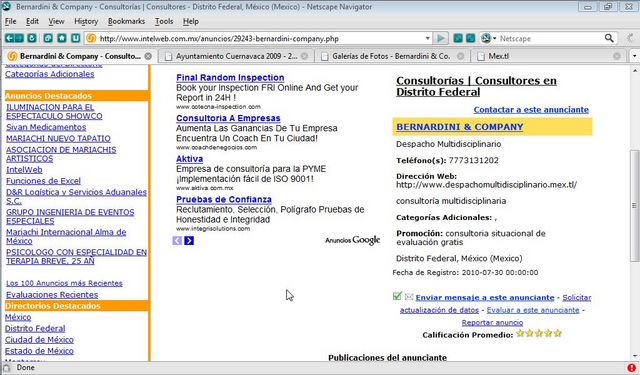Image resolution: width=640 pixels, height=375 pixels.
Task: Reload the current page
Action: click(32, 38)
